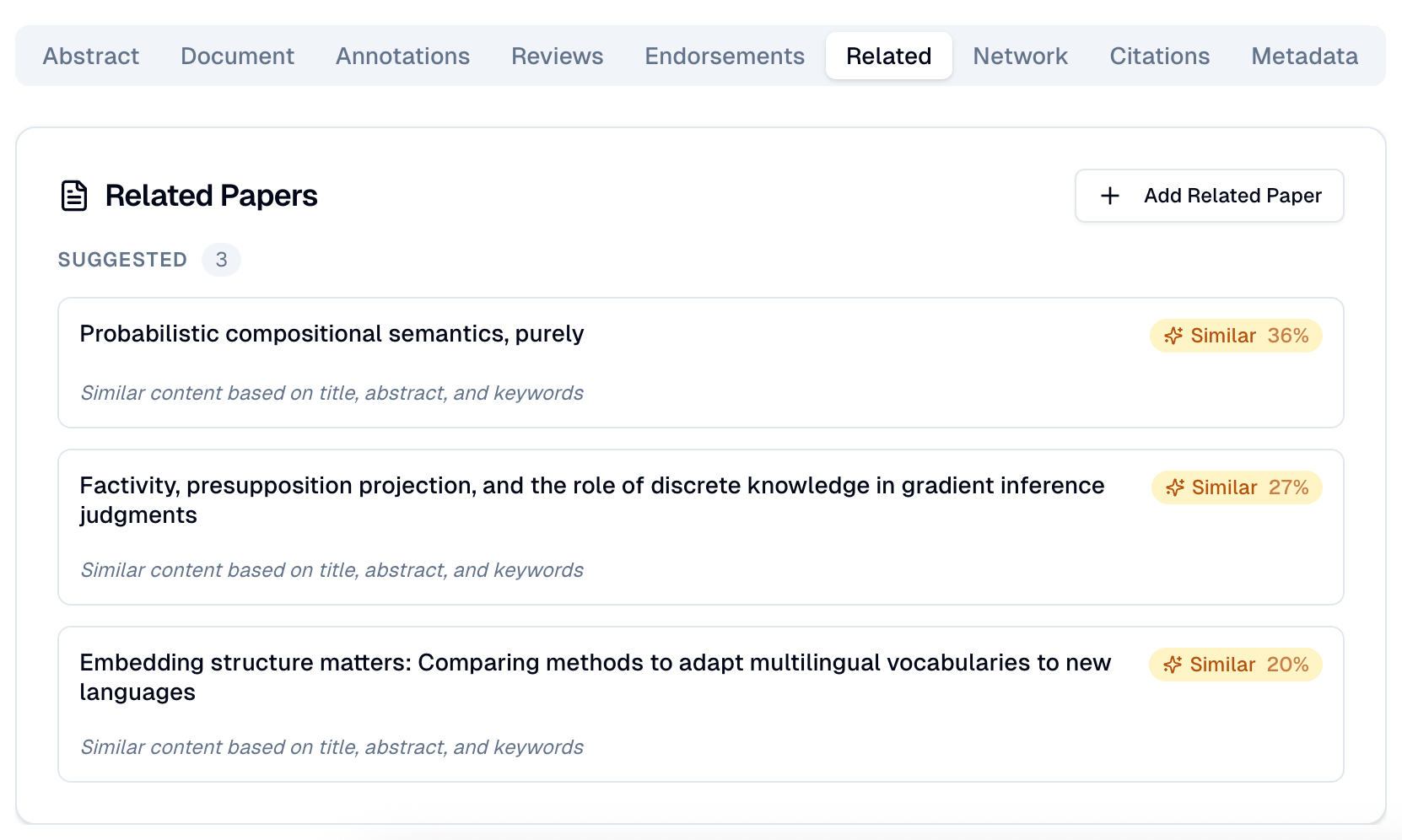1402x840 pixels.
Task: Click the Add Related Paper button
Action: coord(1209,196)
